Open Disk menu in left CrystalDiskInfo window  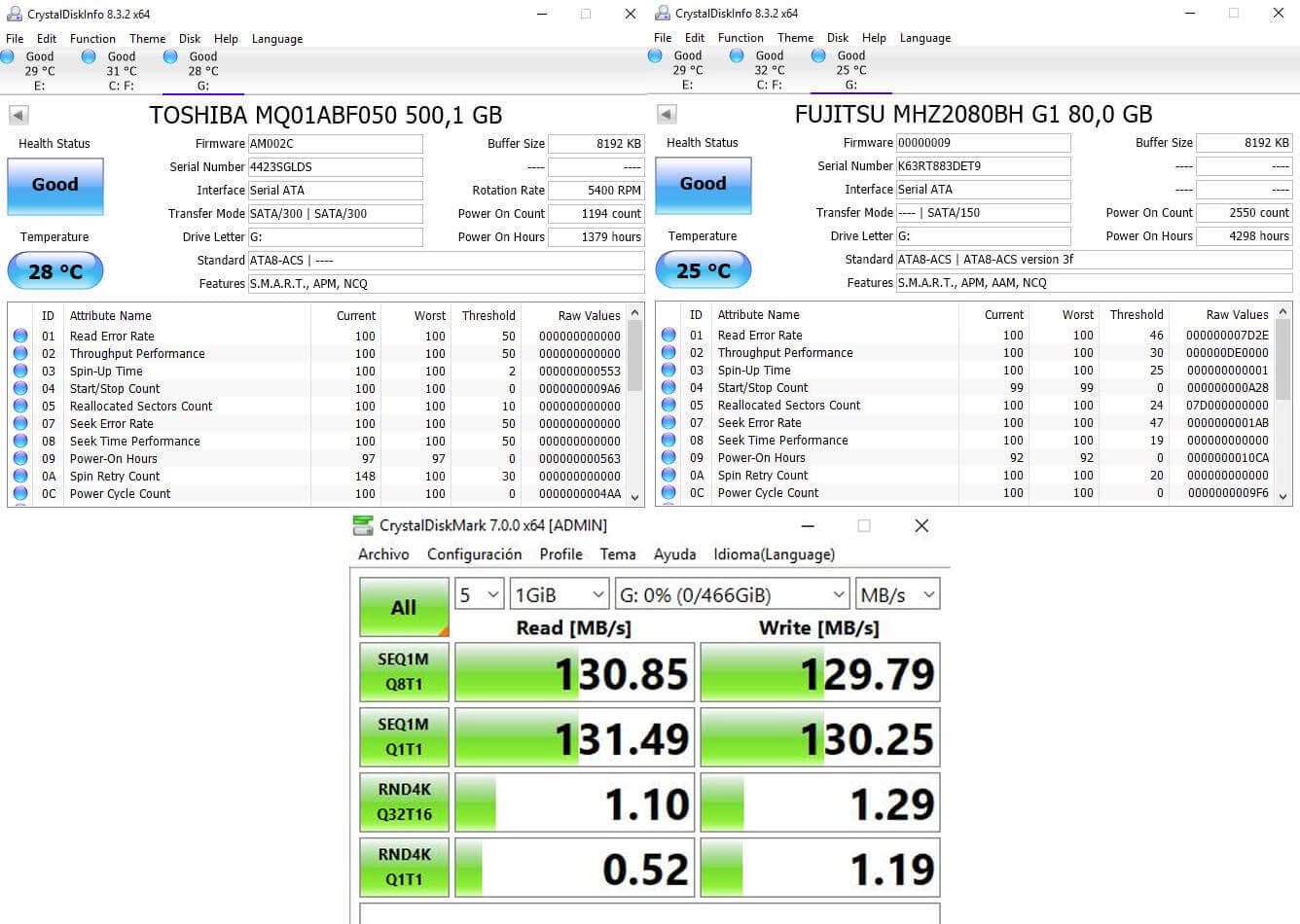[190, 39]
